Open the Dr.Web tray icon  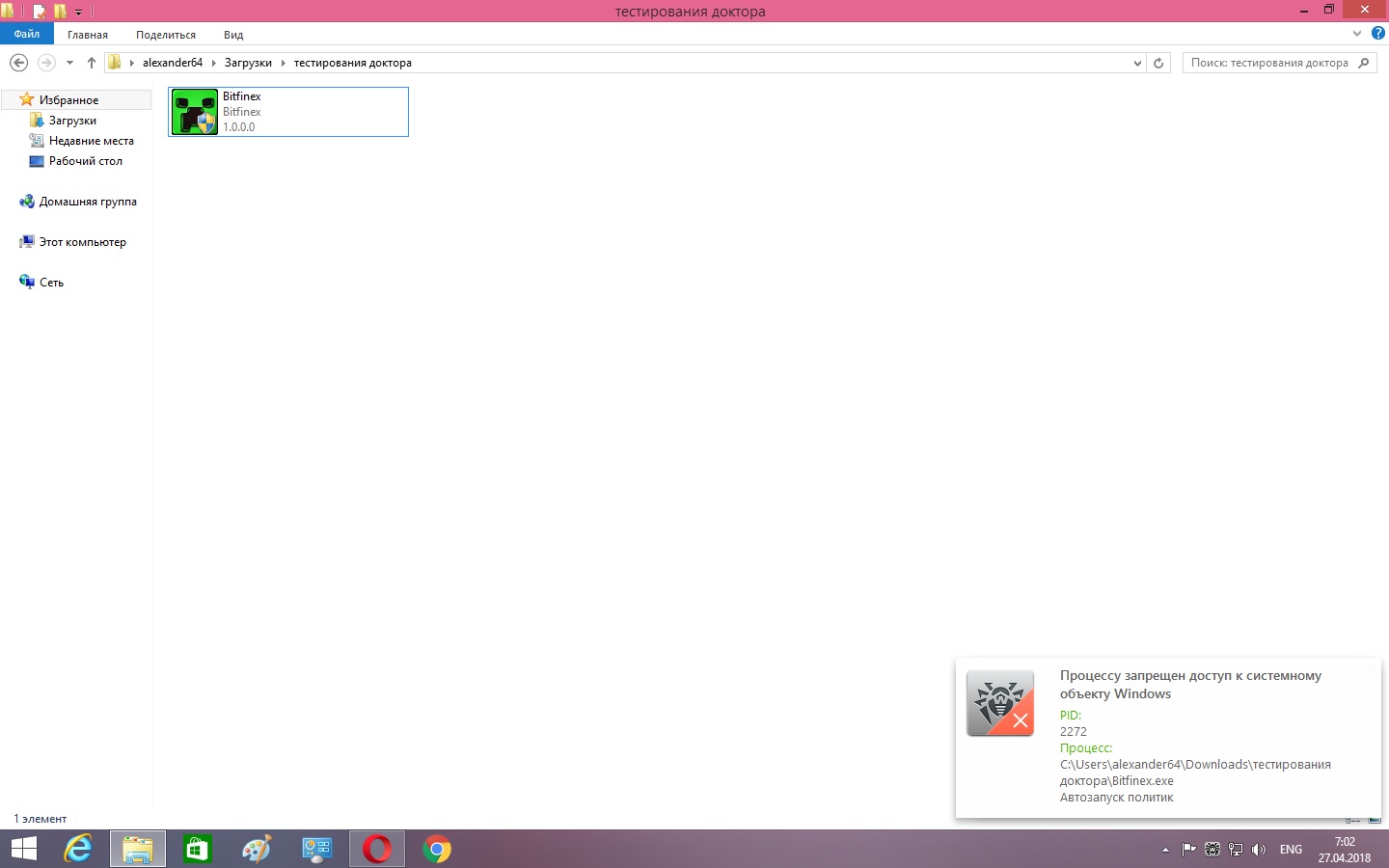[x=1212, y=850]
